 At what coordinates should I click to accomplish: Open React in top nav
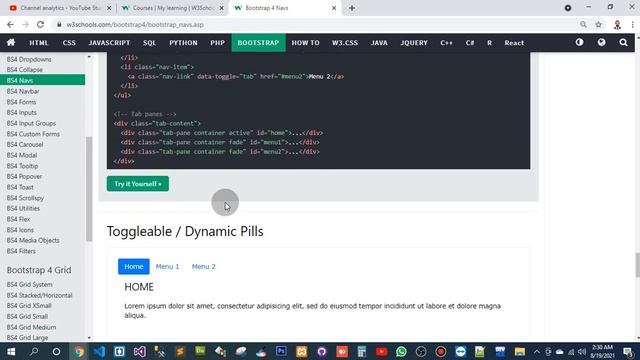coord(514,43)
